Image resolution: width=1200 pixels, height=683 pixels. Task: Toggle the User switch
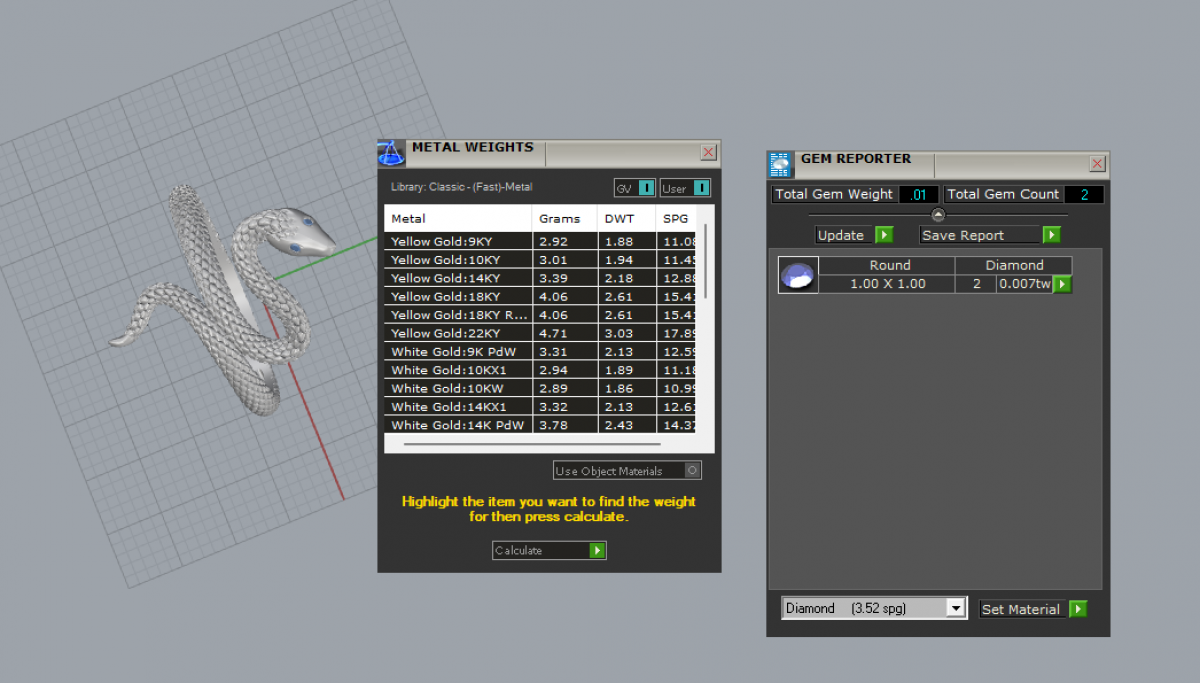pyautogui.click(x=701, y=188)
